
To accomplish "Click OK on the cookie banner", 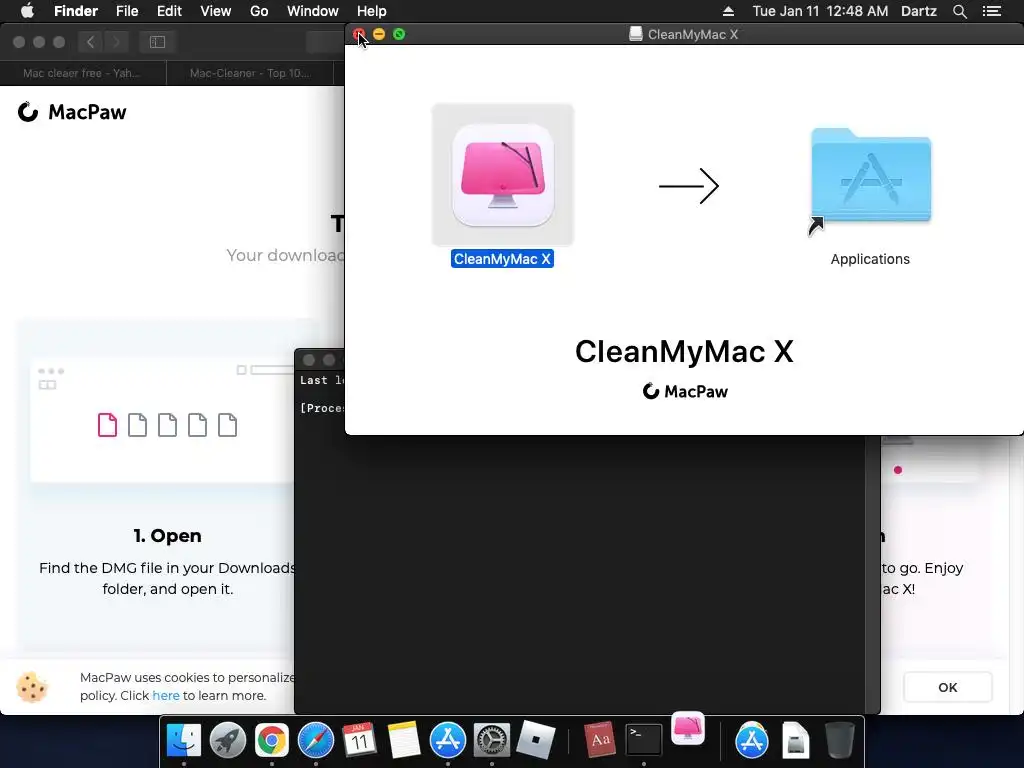I will coord(948,687).
